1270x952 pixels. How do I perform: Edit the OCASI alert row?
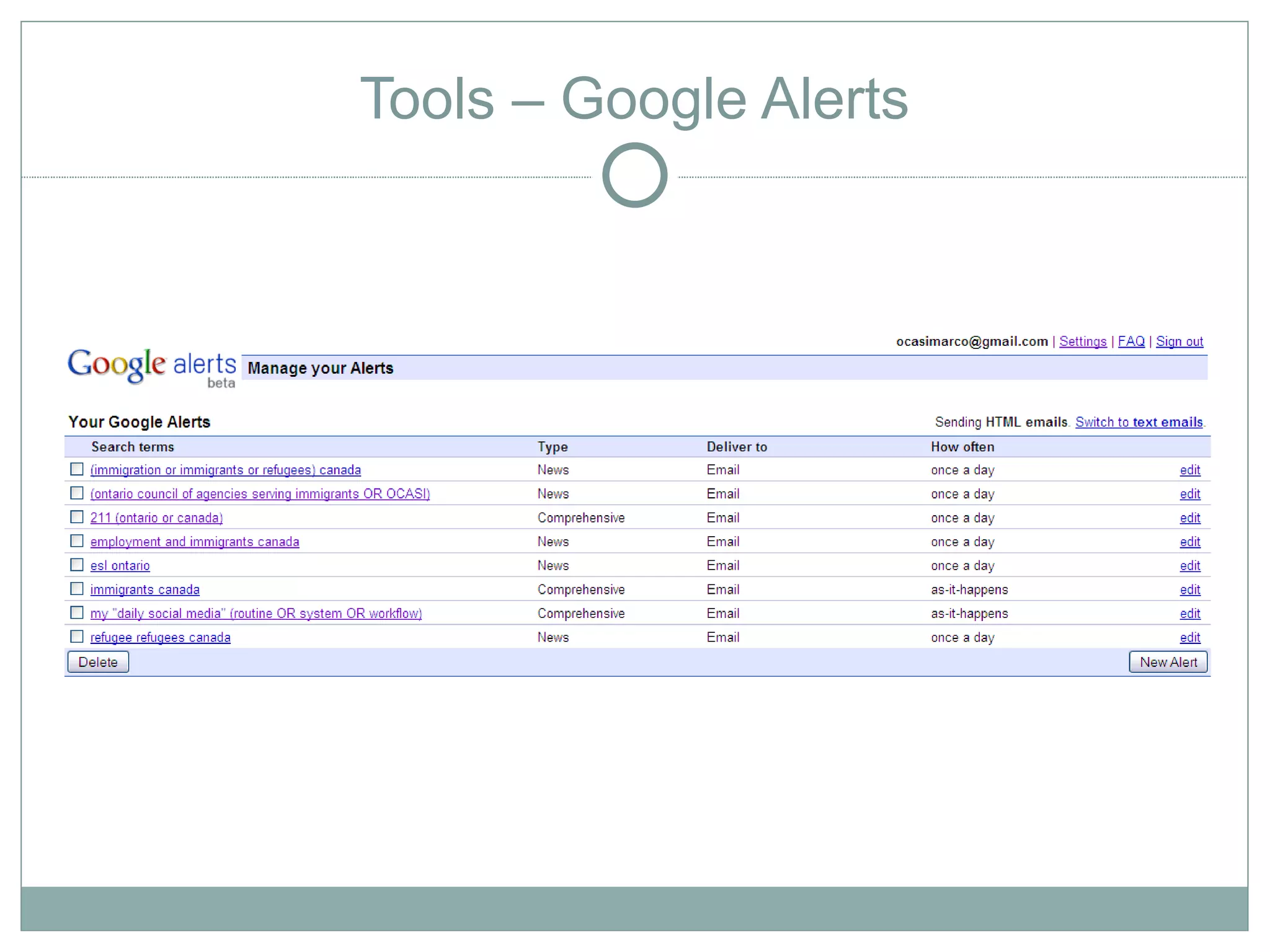pyautogui.click(x=1190, y=494)
